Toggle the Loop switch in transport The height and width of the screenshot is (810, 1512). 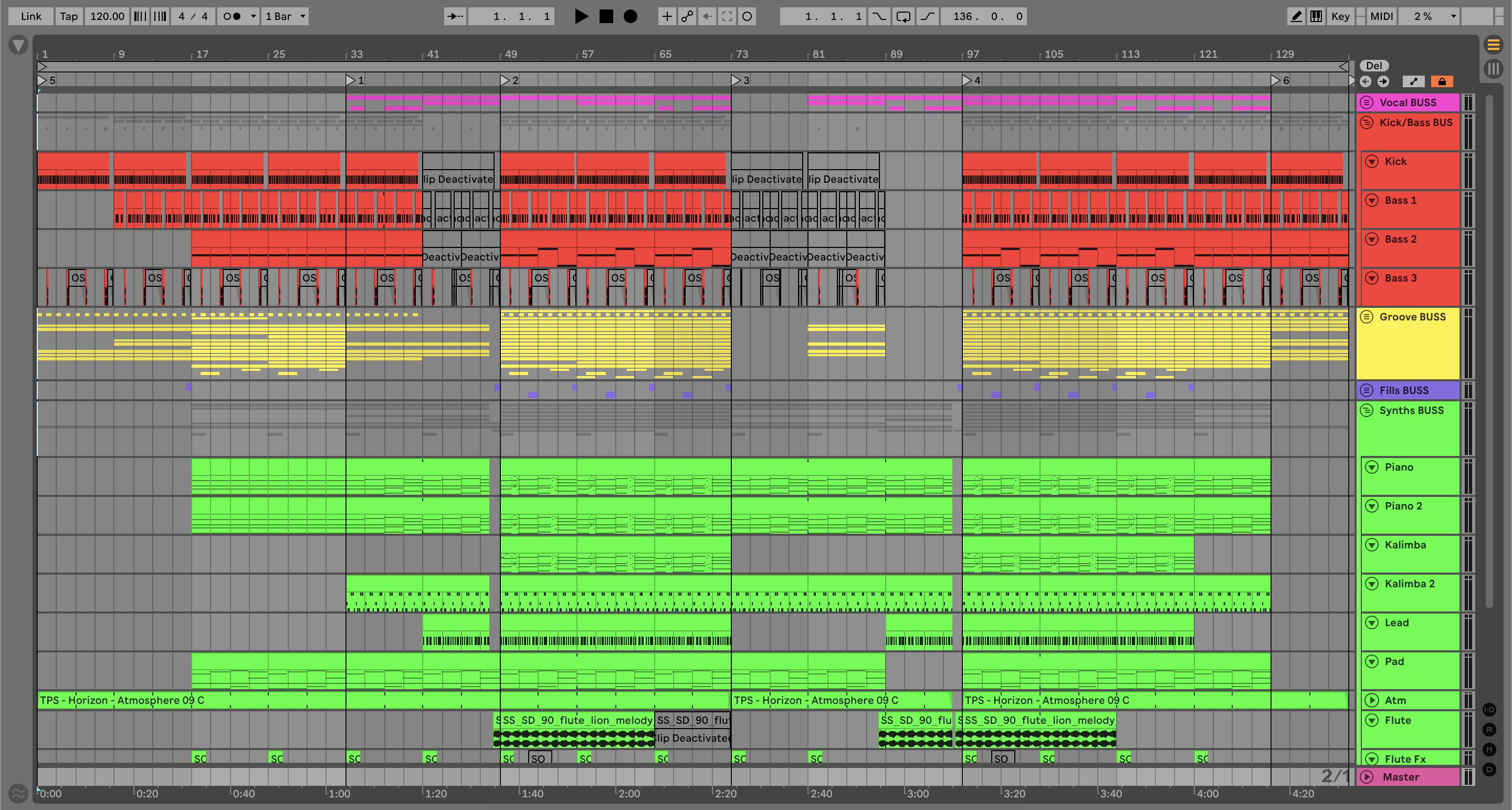click(903, 16)
